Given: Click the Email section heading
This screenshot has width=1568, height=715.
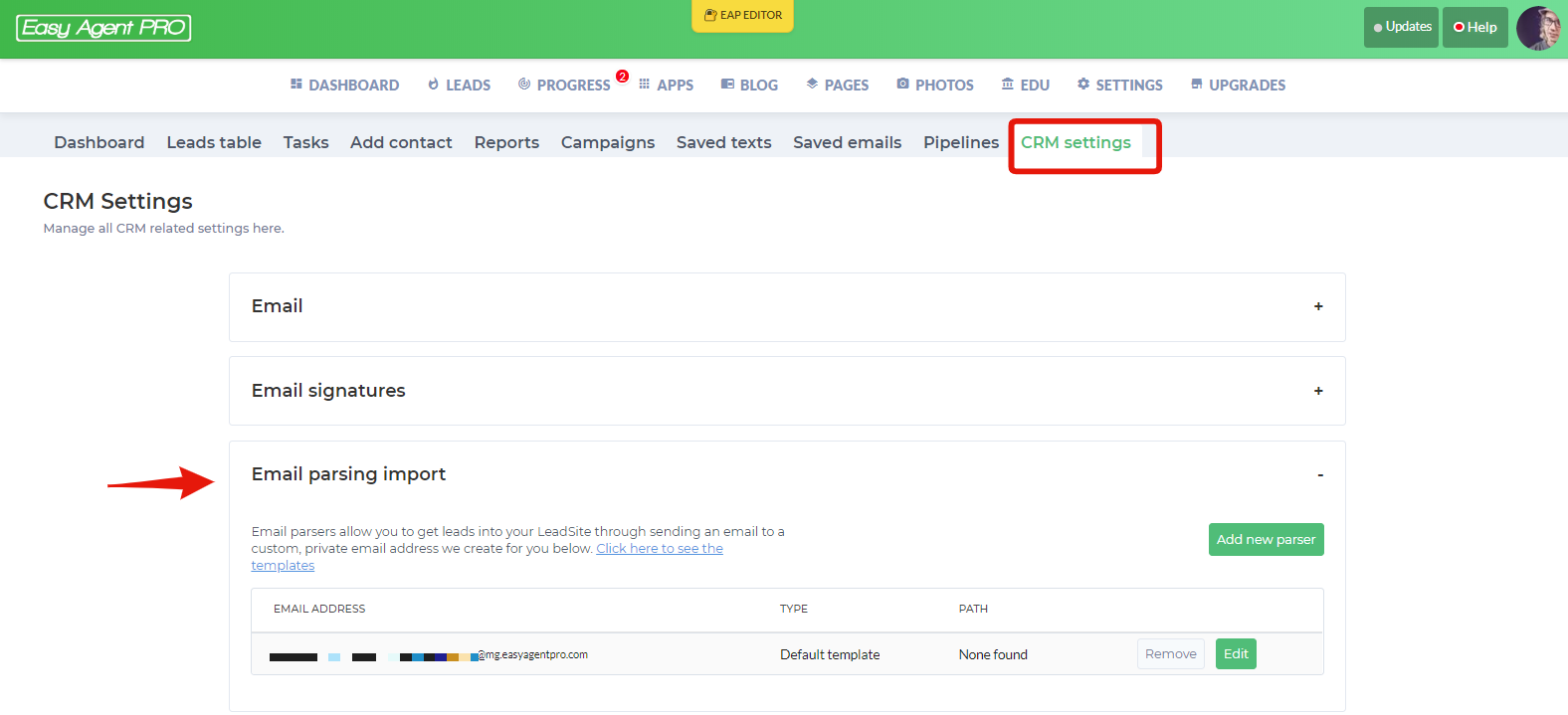Looking at the screenshot, I should coord(277,306).
